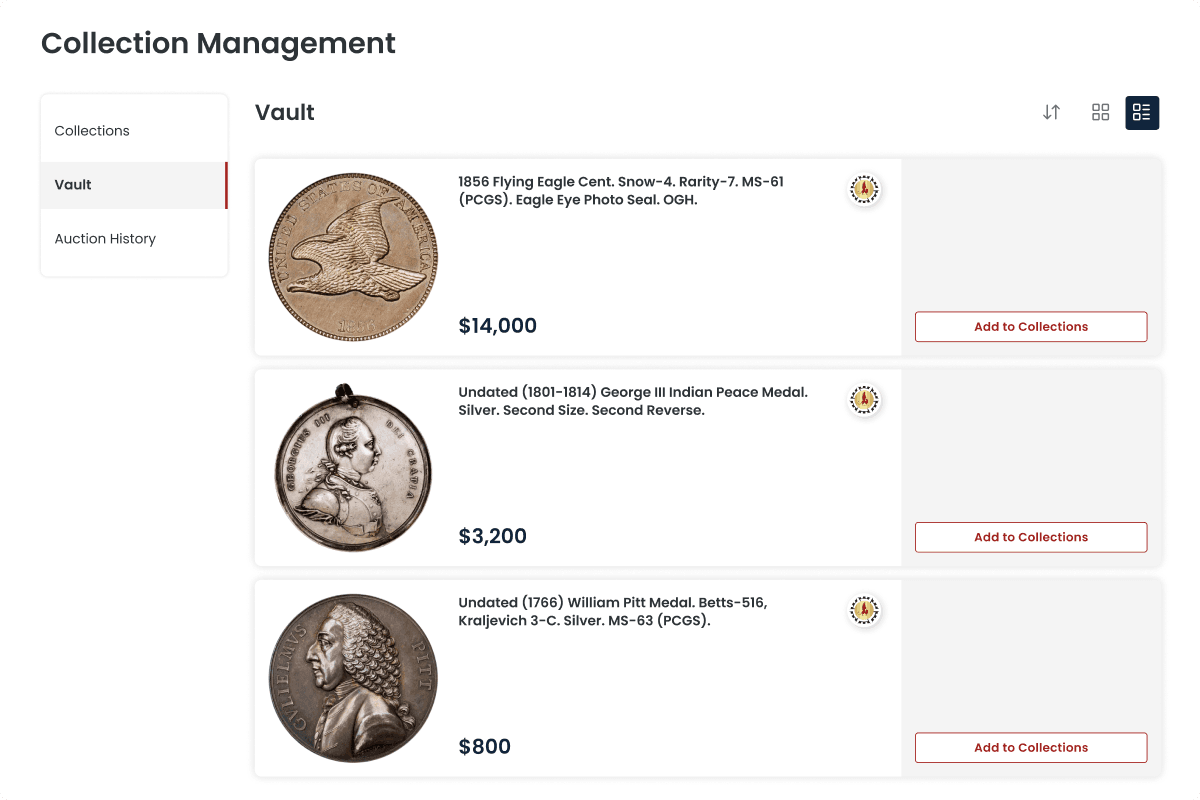Image resolution: width=1200 pixels, height=800 pixels.
Task: Open the Collections sidebar tab
Action: point(92,131)
